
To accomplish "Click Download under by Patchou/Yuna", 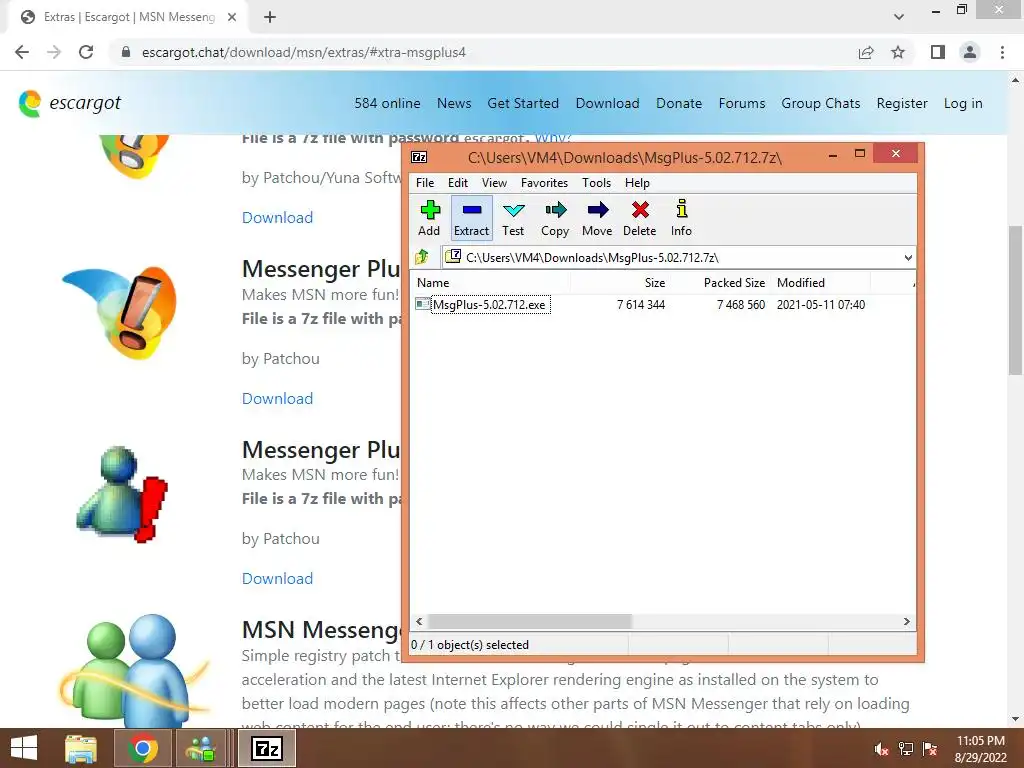I will click(x=278, y=217).
